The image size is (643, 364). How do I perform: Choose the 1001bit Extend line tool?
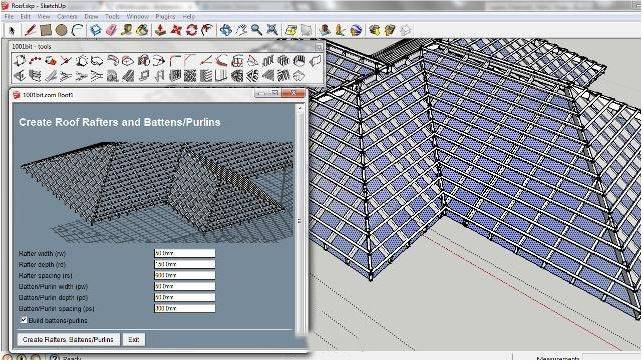[x=206, y=61]
